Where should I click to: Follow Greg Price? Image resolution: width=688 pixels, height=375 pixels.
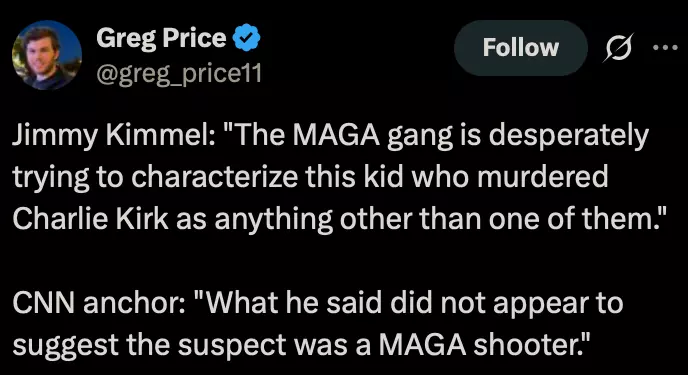click(x=521, y=48)
